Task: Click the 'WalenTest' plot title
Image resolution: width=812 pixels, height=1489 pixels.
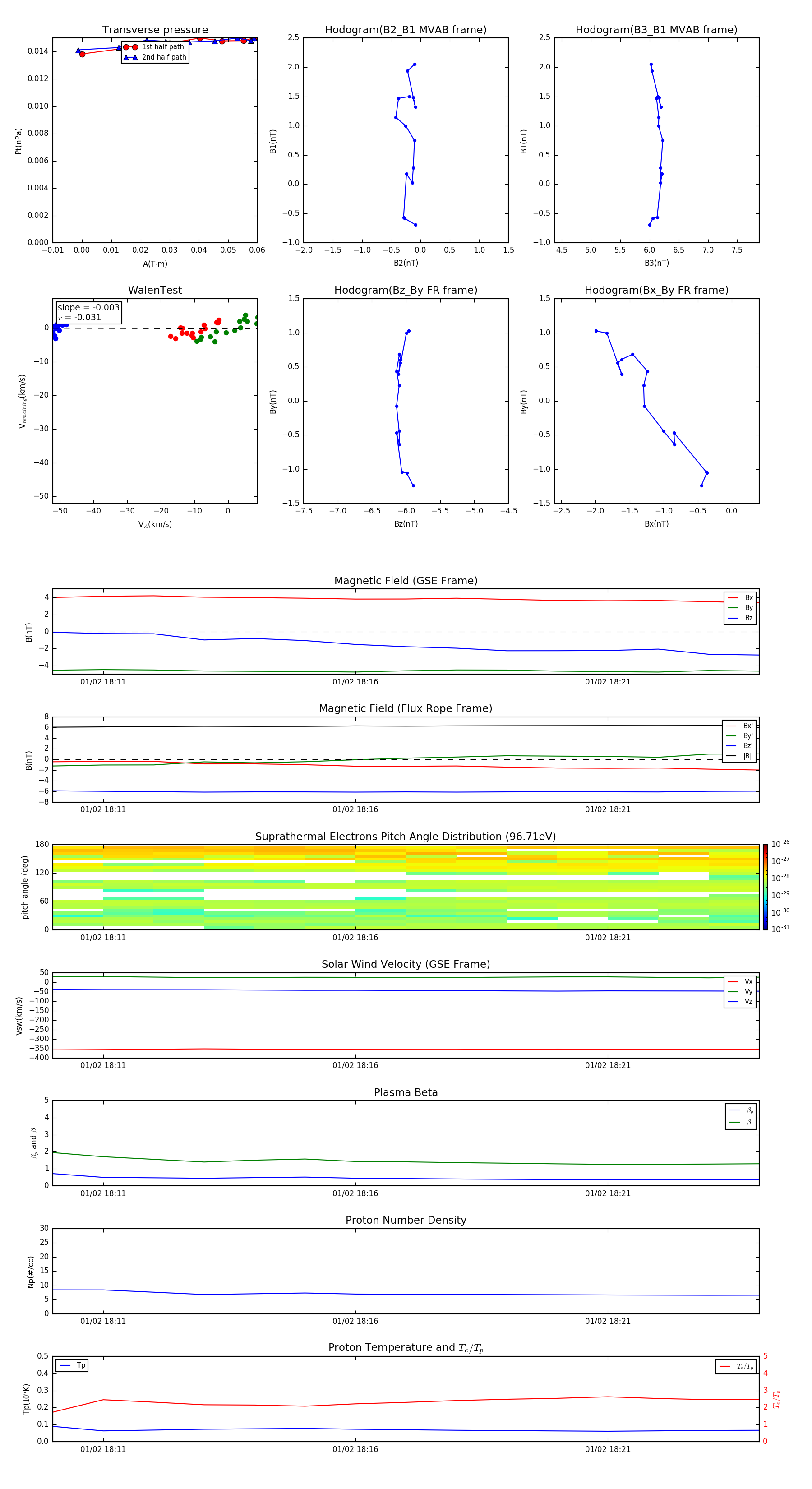Action: 155,290
